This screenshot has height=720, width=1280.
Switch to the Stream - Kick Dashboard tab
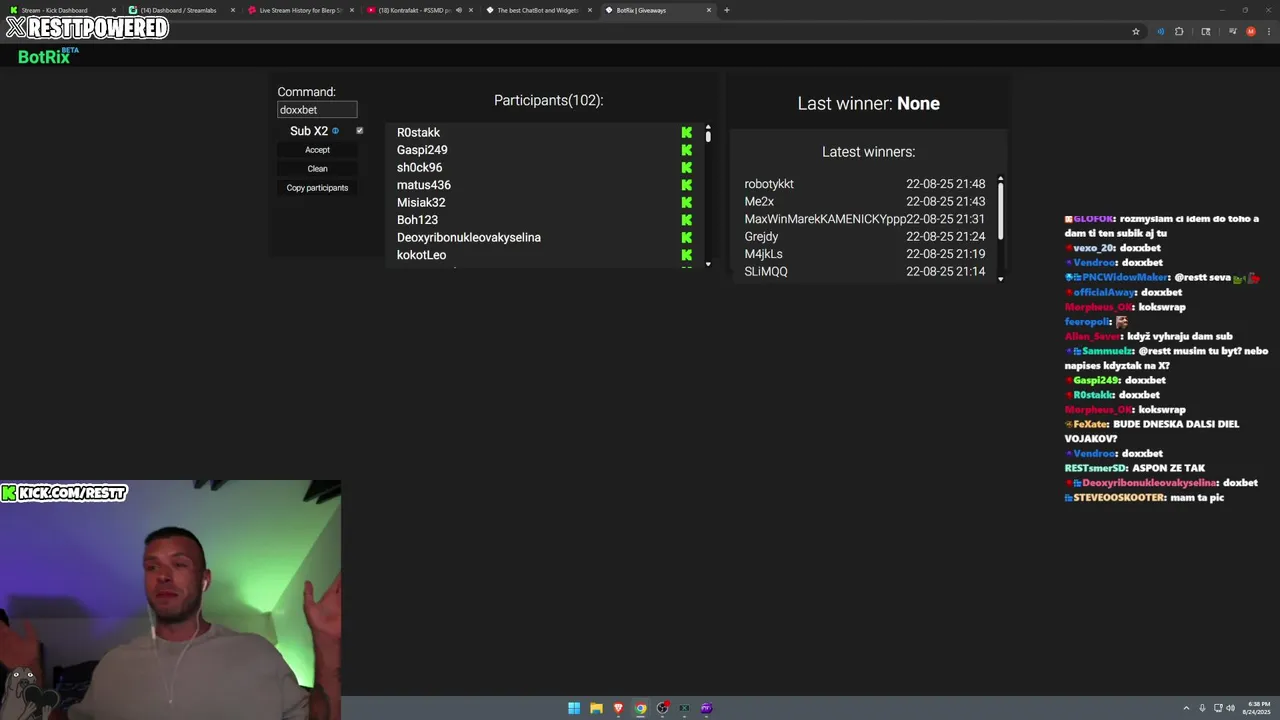click(x=60, y=10)
